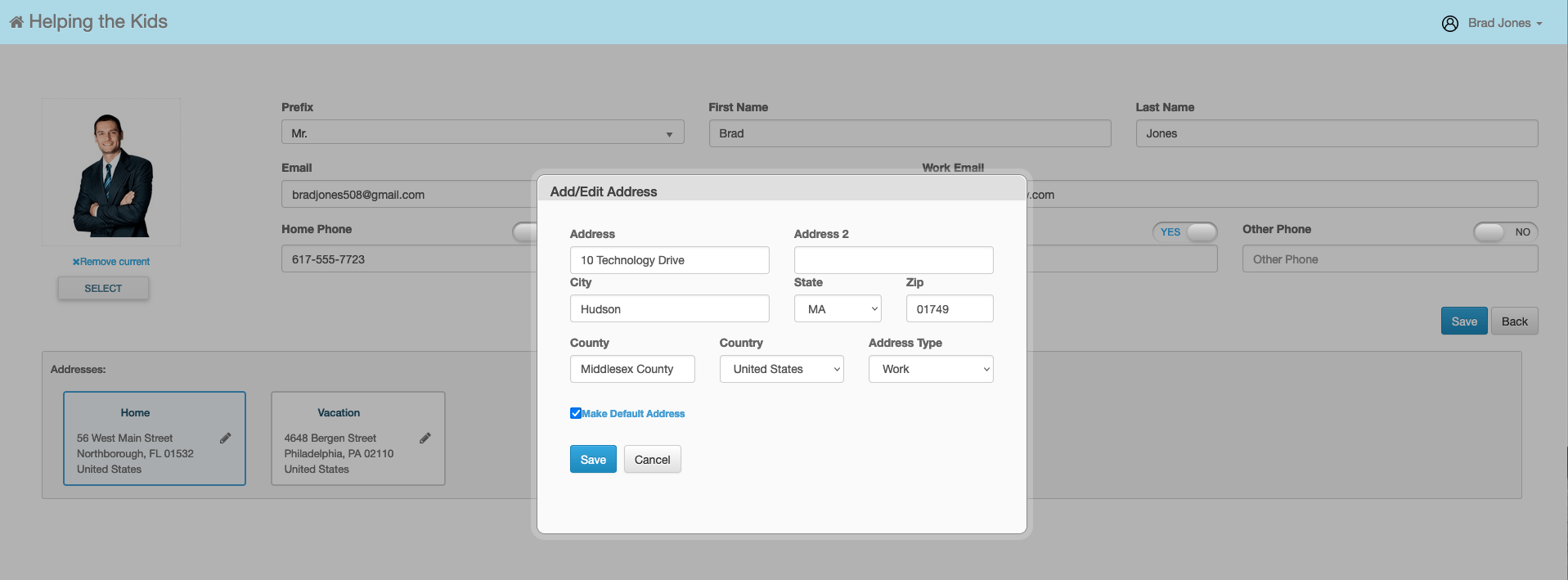Open the Prefix dropdown
Screen dimensions: 1568x580
(482, 133)
